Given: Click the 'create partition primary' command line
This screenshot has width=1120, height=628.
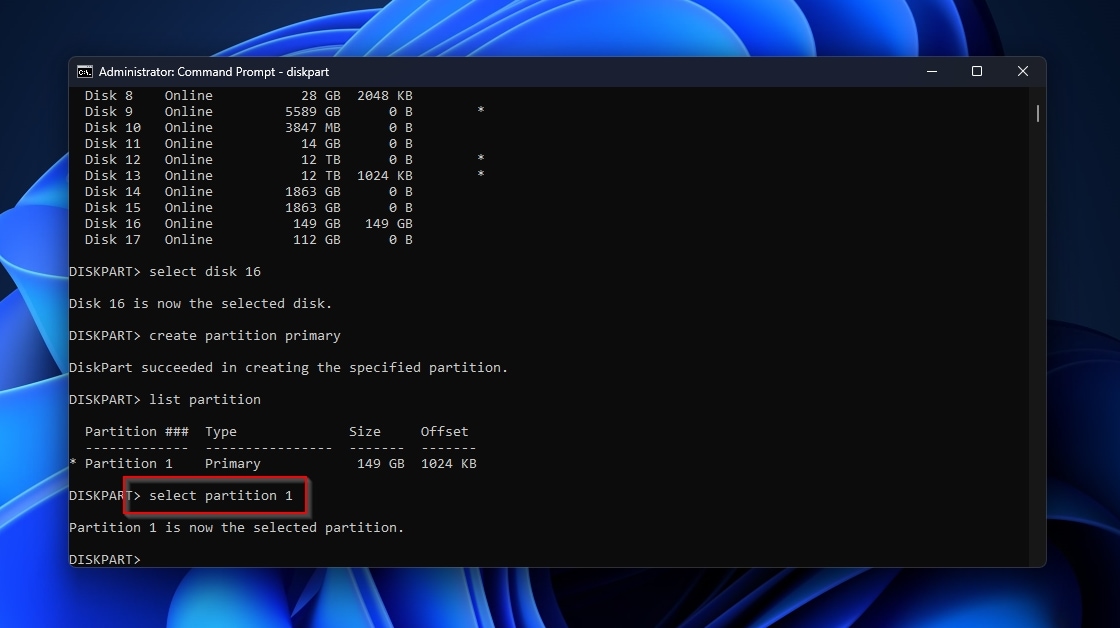Looking at the screenshot, I should point(244,336).
